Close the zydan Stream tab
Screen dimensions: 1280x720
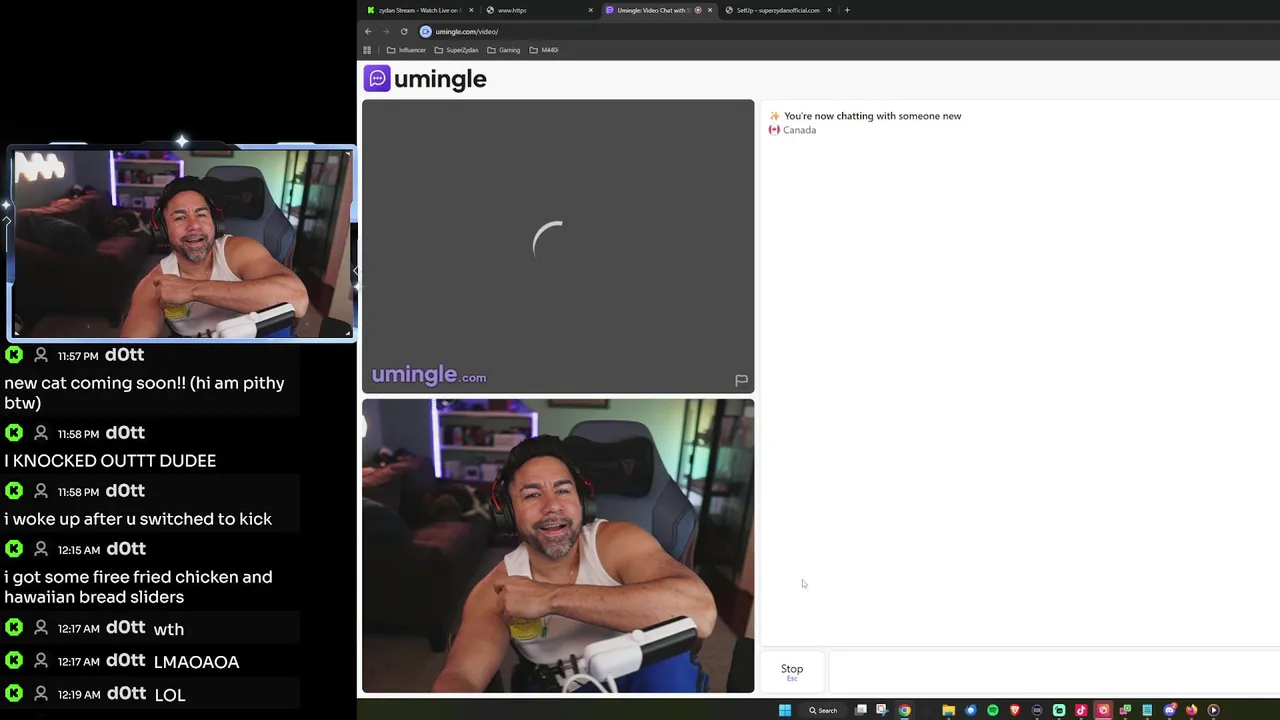coord(471,10)
